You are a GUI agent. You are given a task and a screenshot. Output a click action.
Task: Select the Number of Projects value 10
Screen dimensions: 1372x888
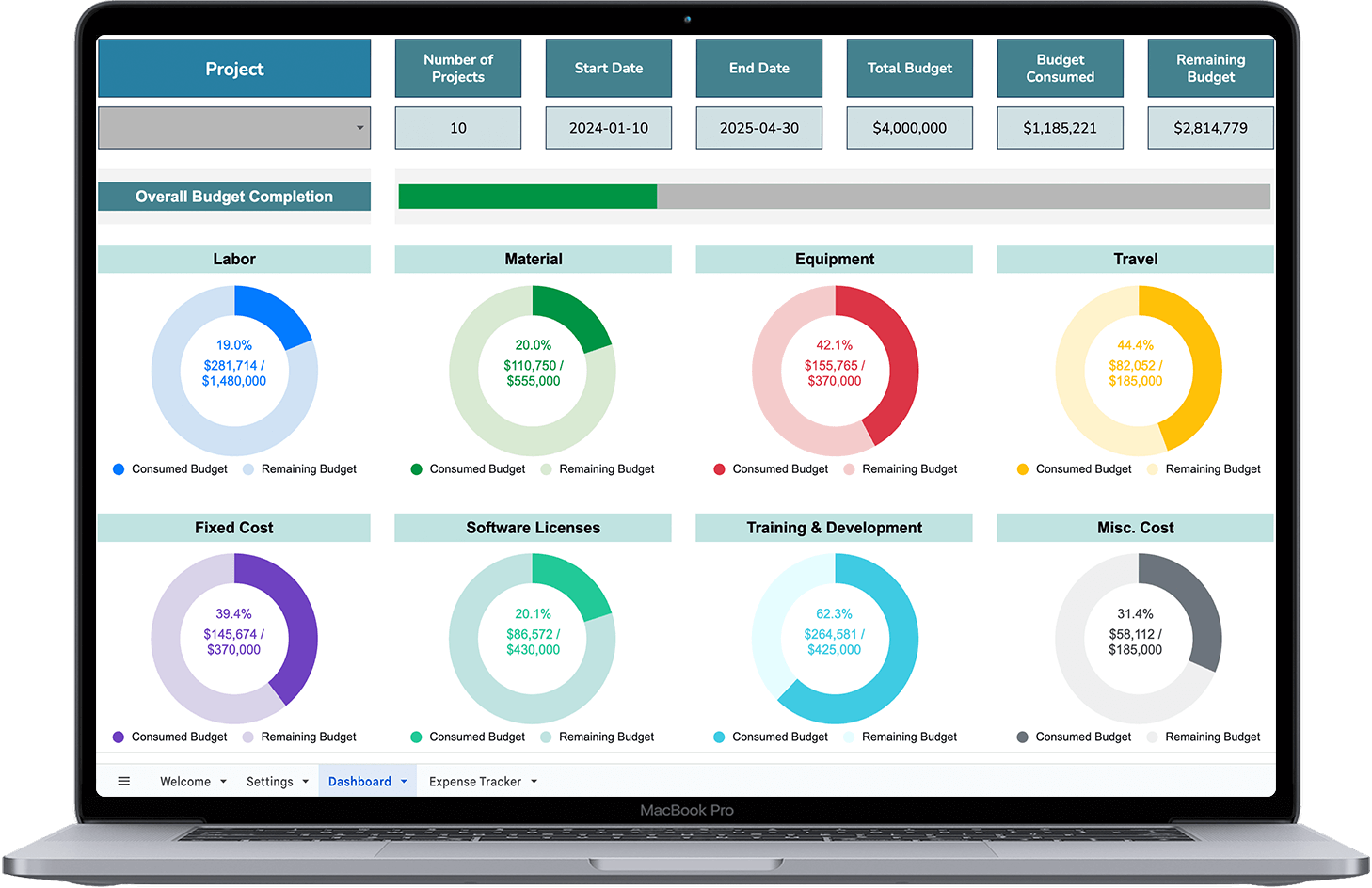click(458, 128)
